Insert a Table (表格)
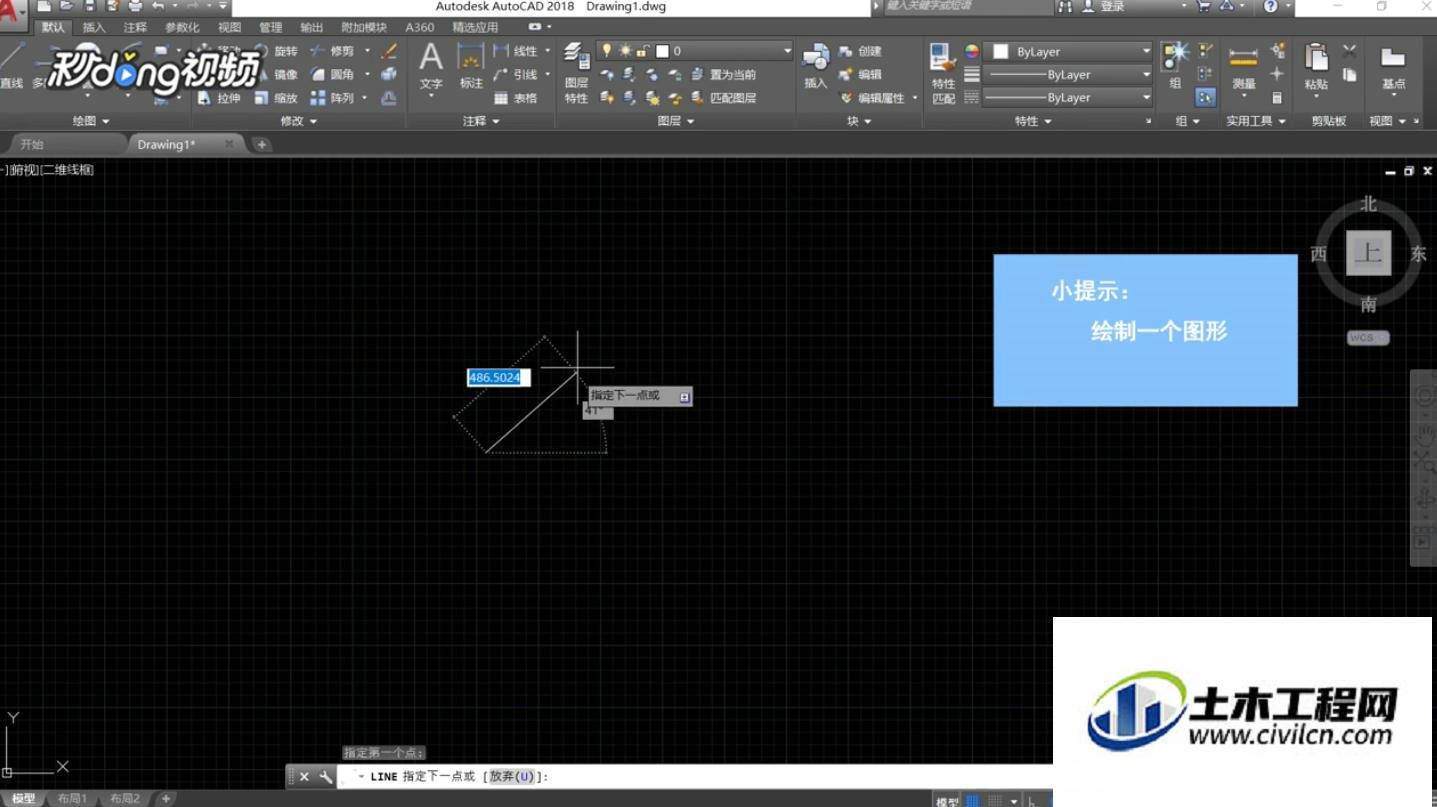Image resolution: width=1437 pixels, height=807 pixels. 516,98
